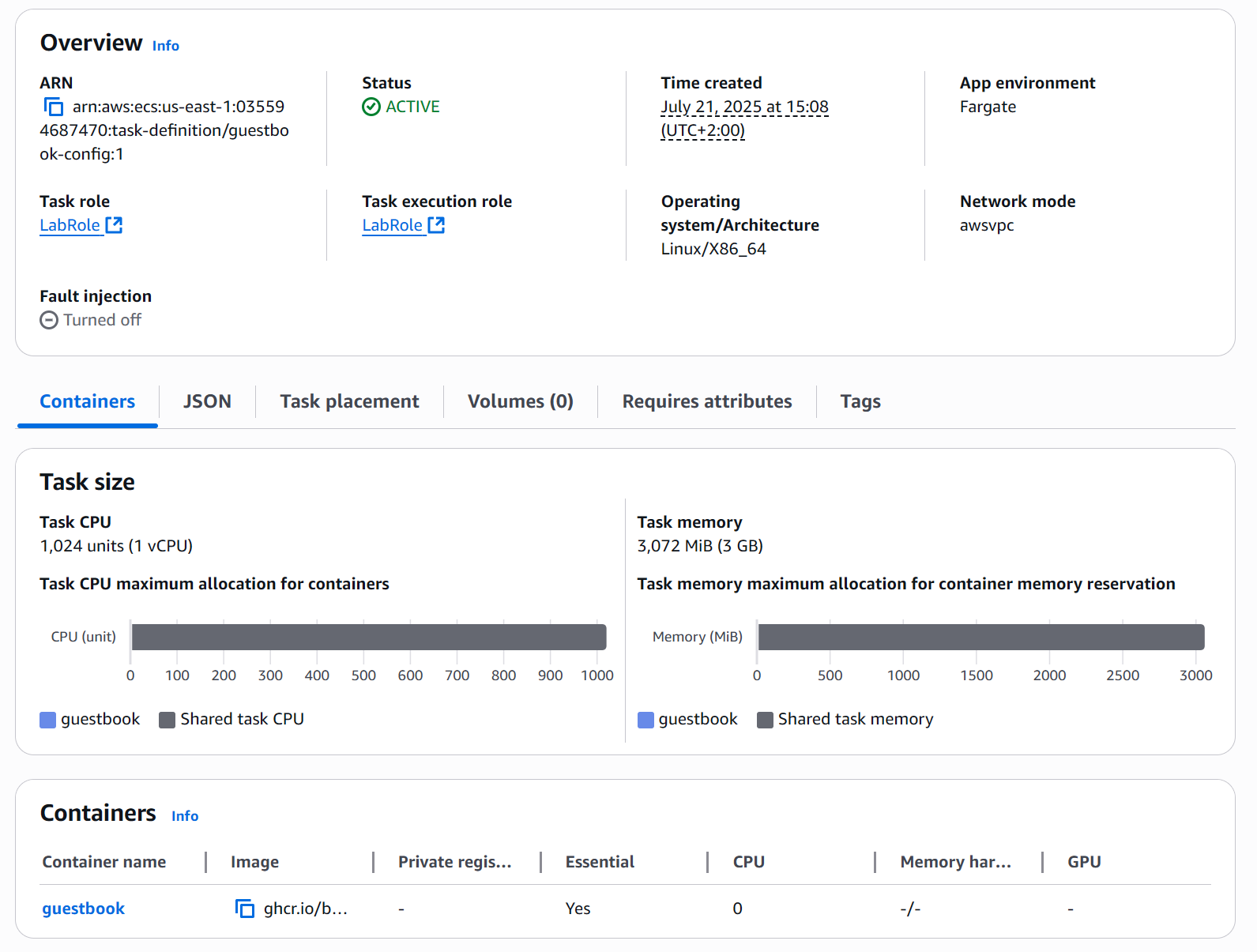Open Info link next to Overview
This screenshot has width=1257, height=952.
click(x=165, y=46)
